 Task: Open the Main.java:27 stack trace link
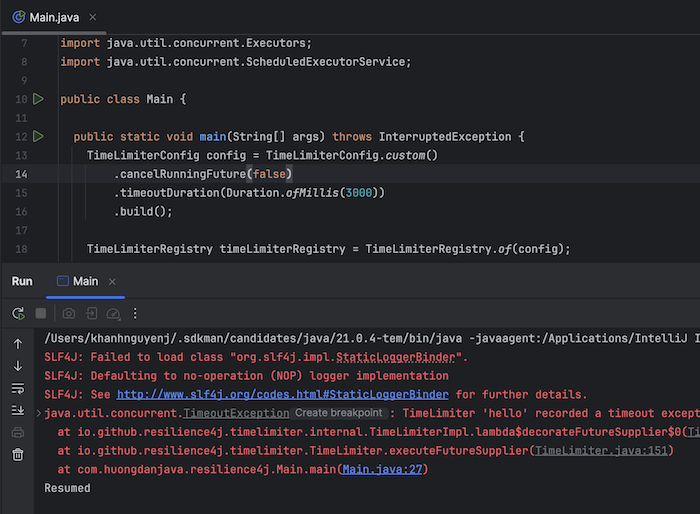[x=382, y=470]
